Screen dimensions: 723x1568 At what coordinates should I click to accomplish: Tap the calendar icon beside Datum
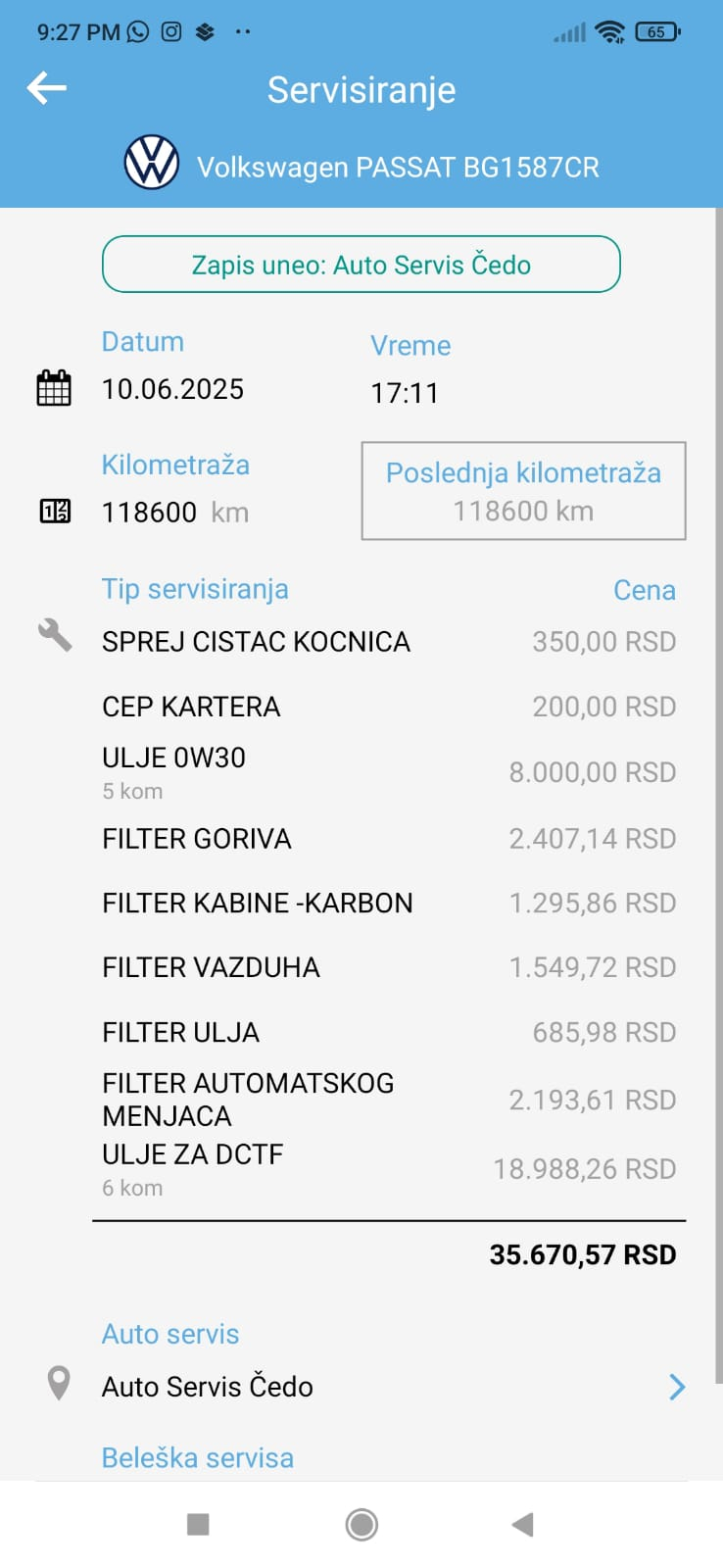pyautogui.click(x=54, y=388)
